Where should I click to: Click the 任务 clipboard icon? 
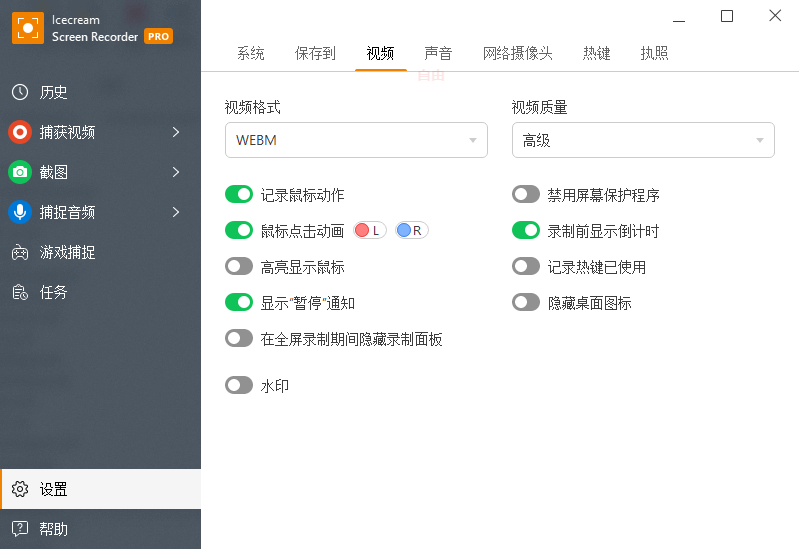20,292
